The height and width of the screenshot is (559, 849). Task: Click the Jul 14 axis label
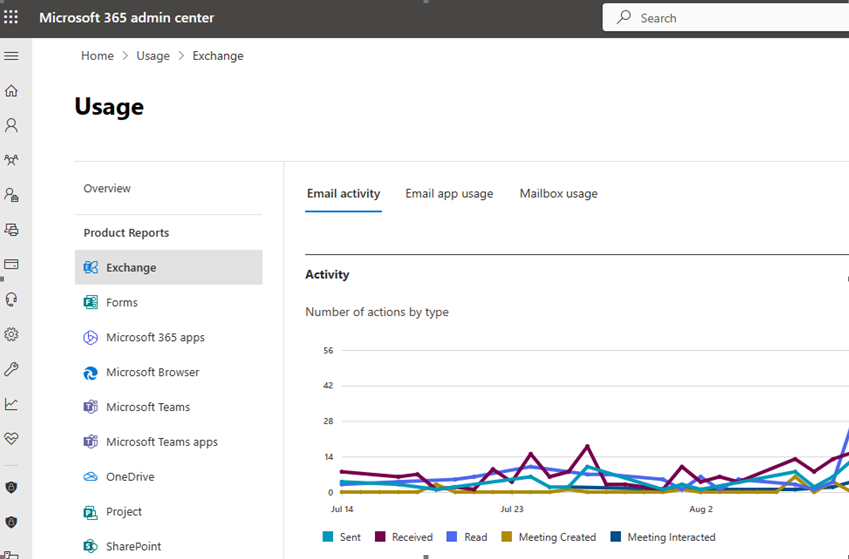point(342,509)
